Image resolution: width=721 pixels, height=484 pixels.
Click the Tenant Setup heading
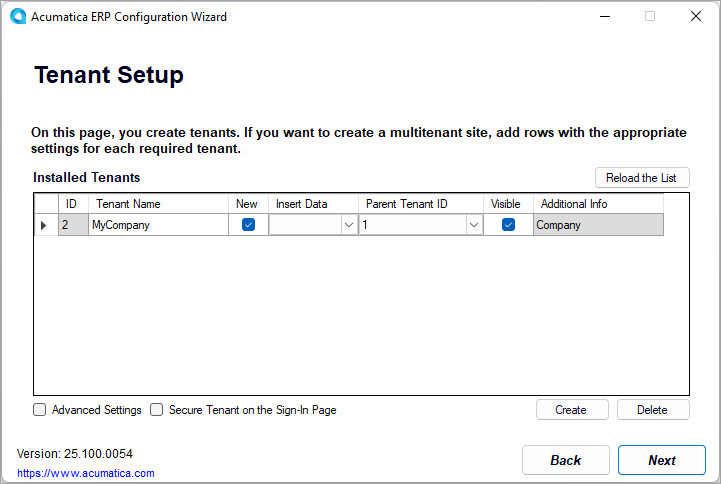(109, 75)
